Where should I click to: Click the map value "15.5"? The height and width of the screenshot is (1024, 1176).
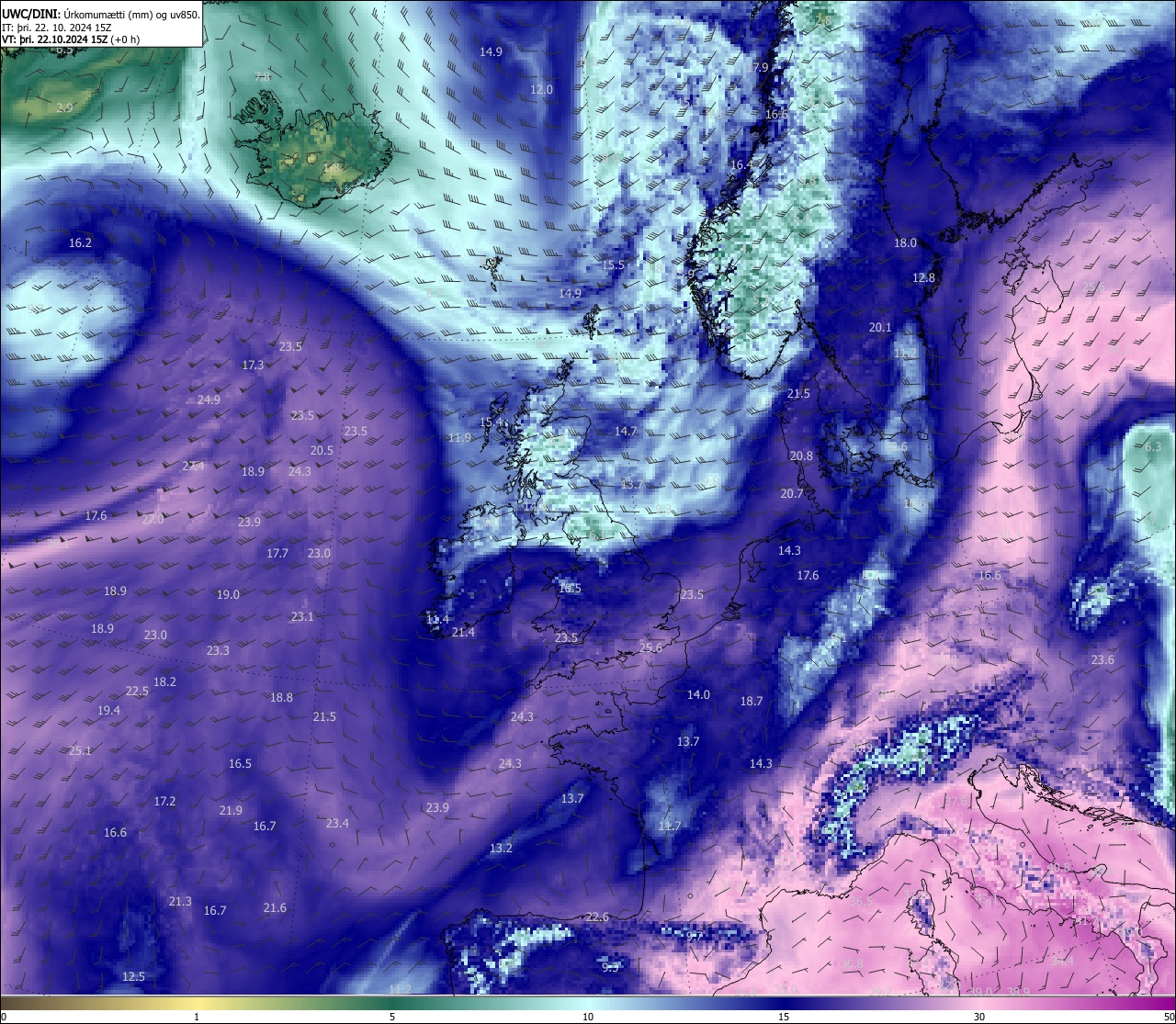coord(613,264)
